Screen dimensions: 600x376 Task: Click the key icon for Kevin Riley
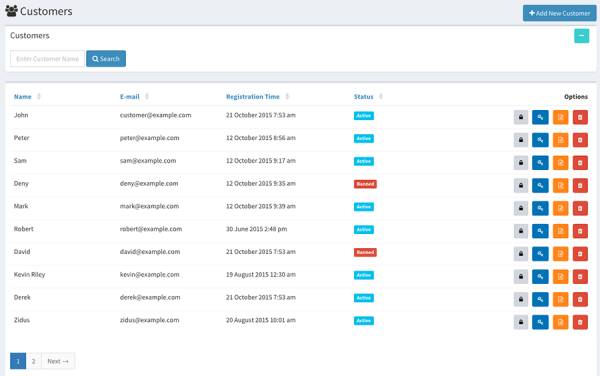(540, 277)
